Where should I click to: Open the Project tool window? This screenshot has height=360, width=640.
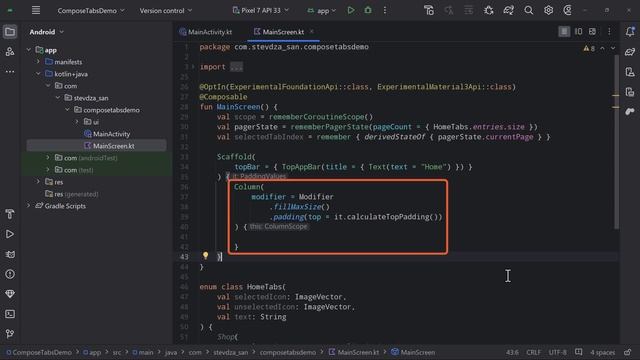pos(10,32)
